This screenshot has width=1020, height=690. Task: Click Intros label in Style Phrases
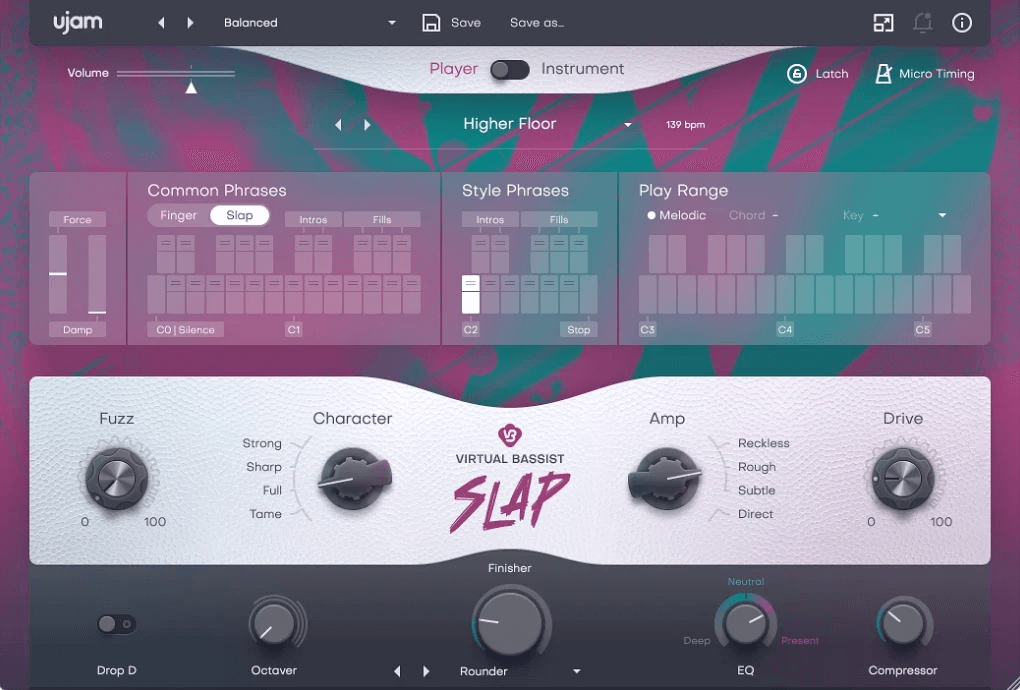(x=490, y=220)
